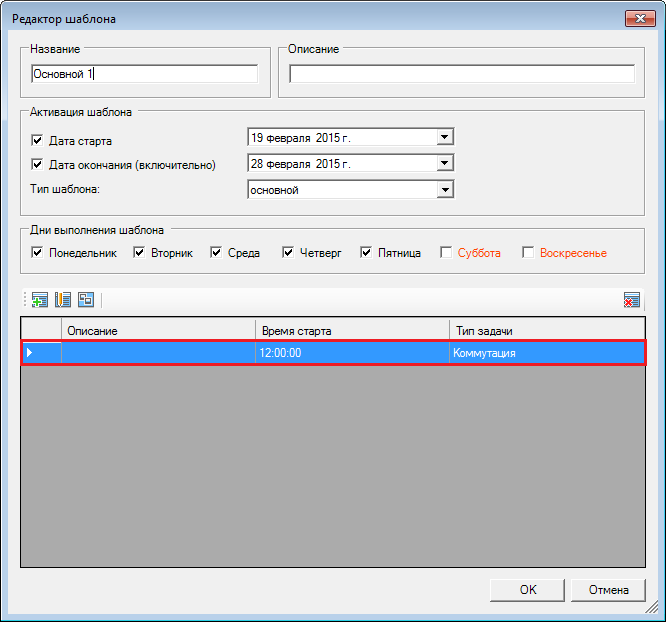Click the Описание column header in the table
Viewport: 666px width, 622px height.
[x=158, y=331]
